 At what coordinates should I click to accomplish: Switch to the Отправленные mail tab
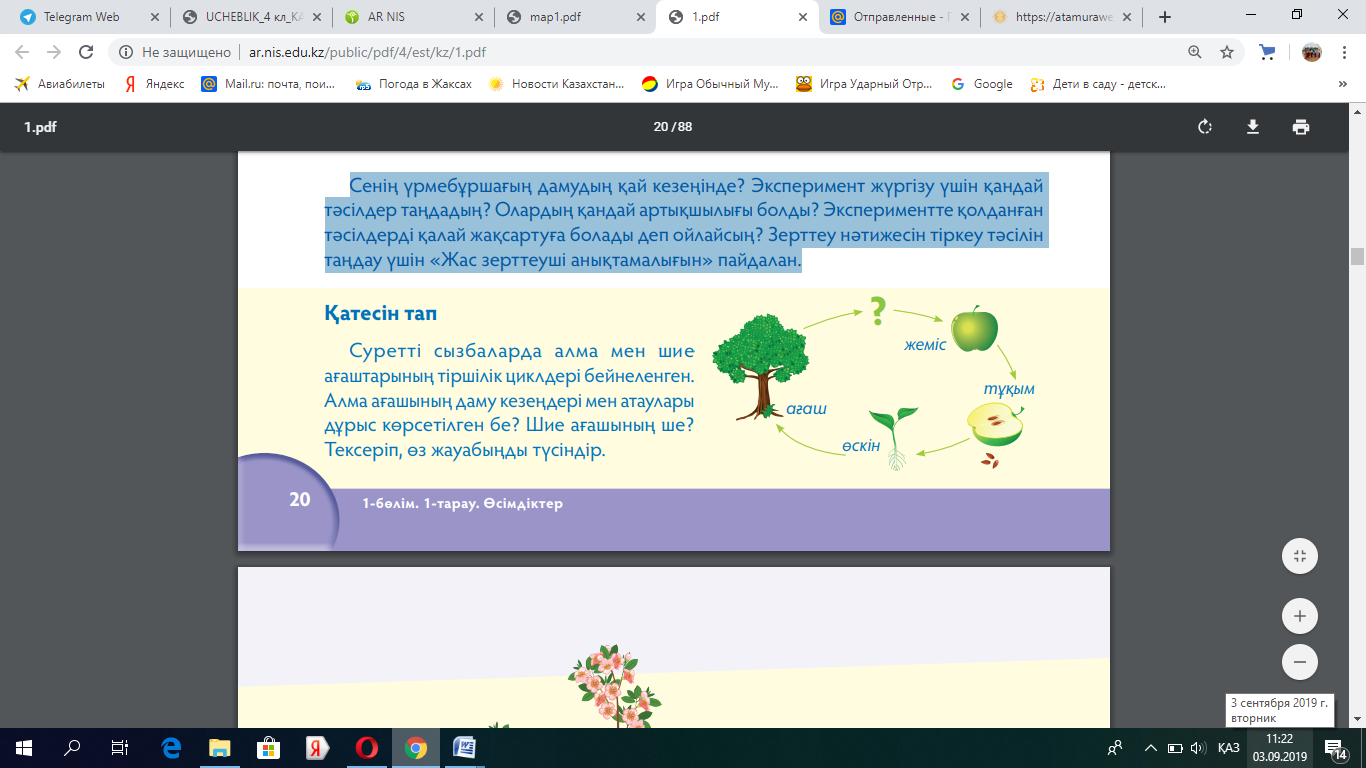click(897, 17)
